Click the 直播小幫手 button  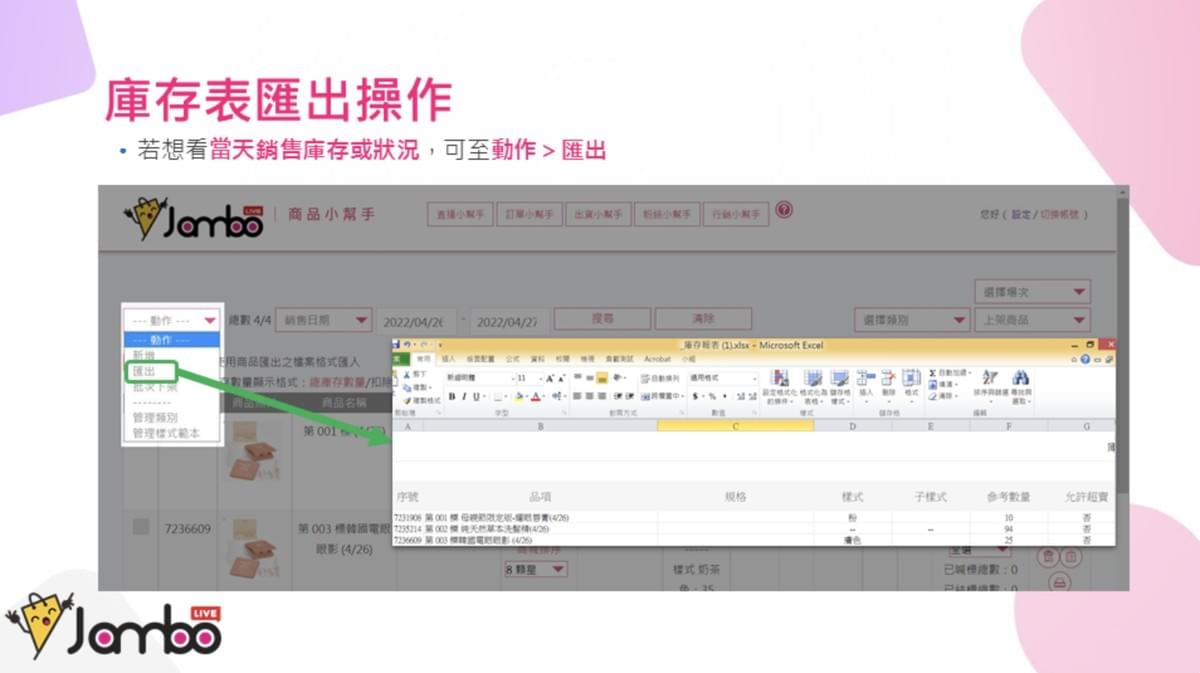point(461,214)
